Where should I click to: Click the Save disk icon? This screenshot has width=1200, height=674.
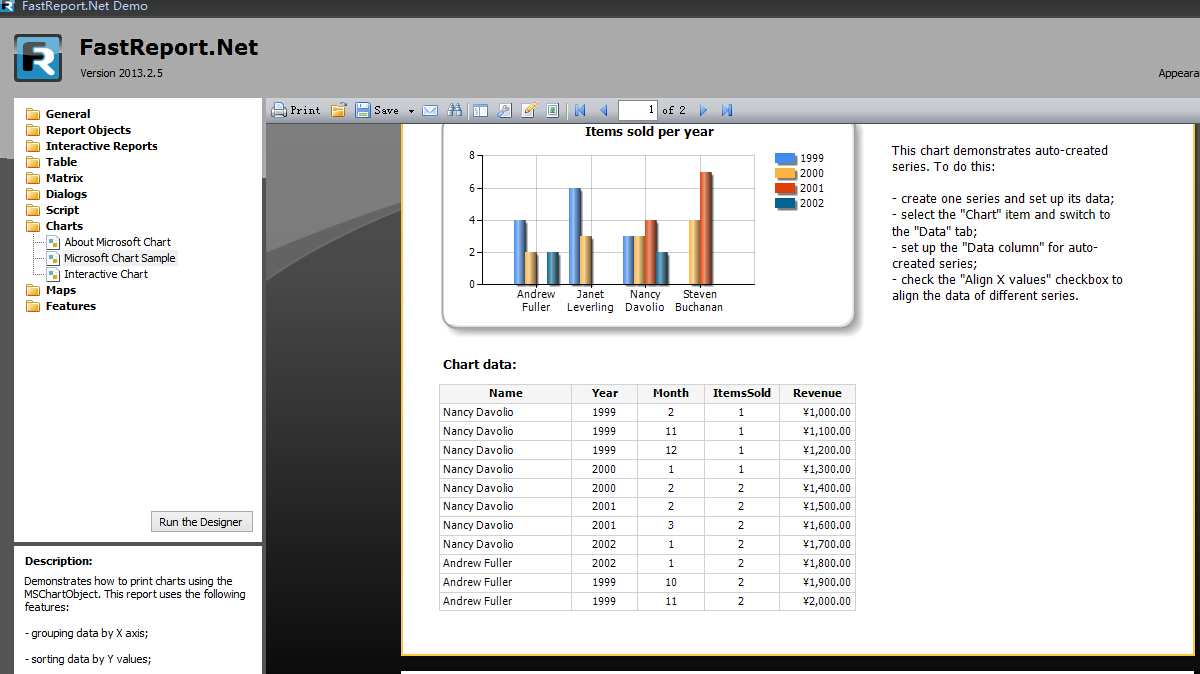[363, 110]
